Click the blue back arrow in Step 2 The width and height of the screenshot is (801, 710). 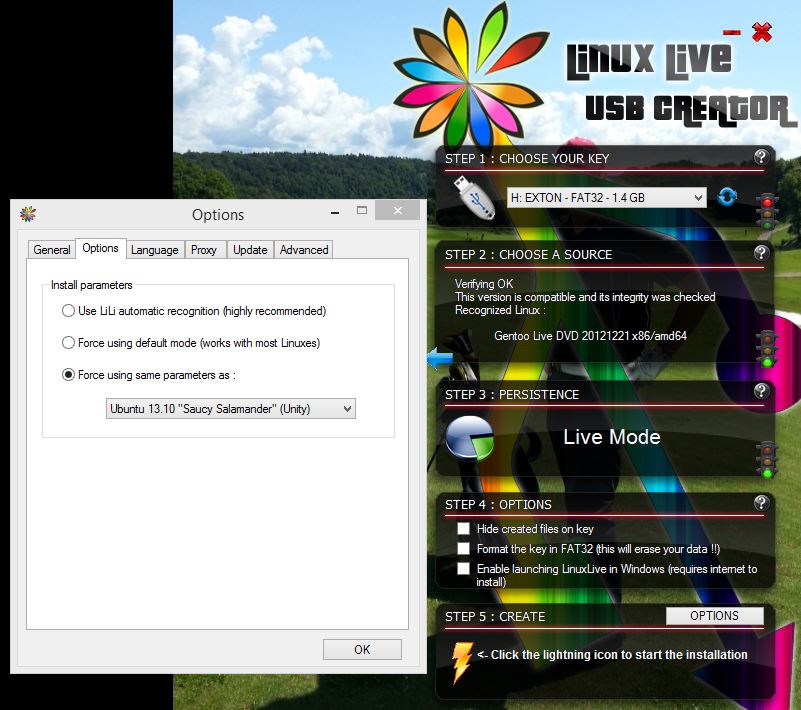440,358
